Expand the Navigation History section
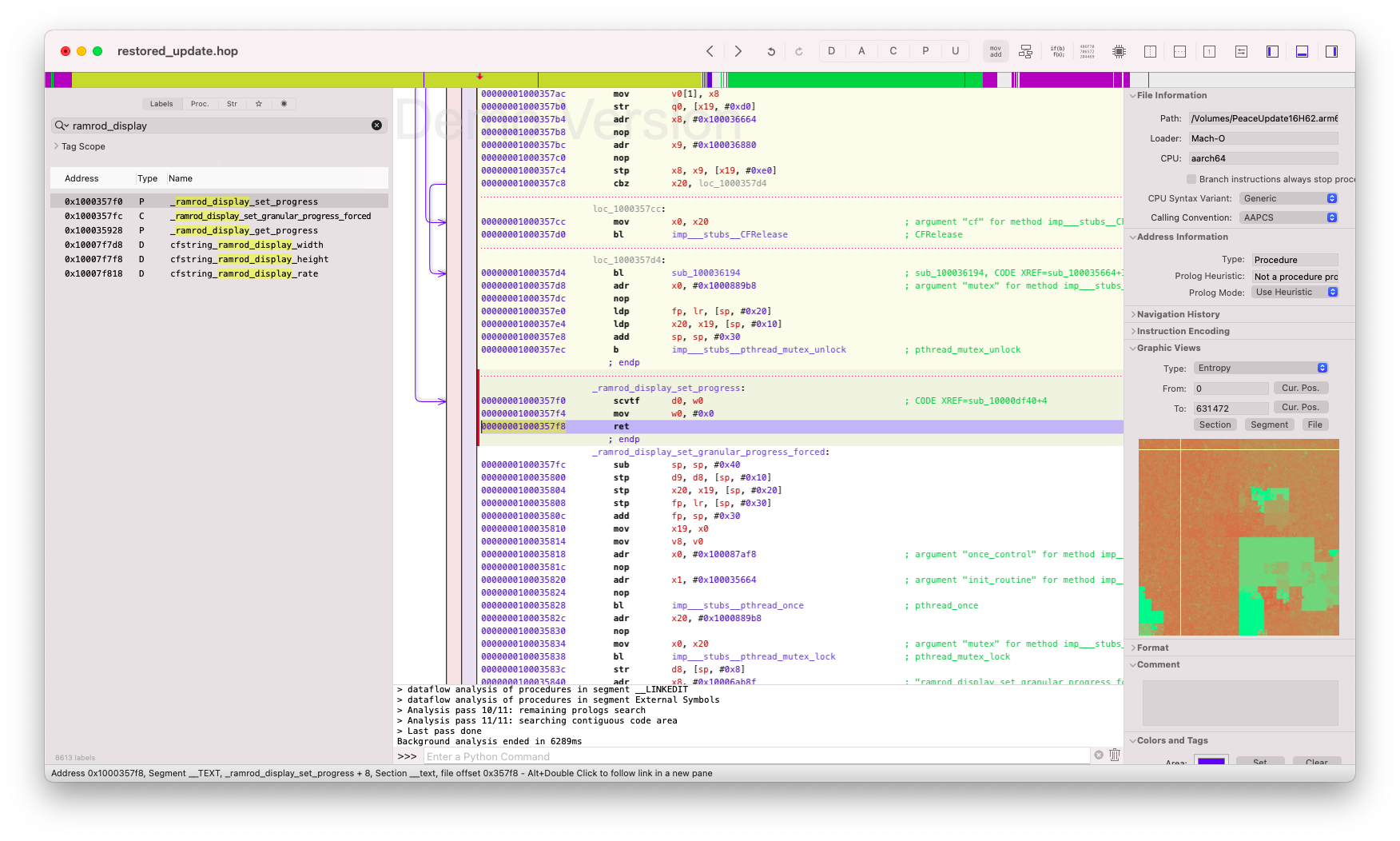 click(1175, 314)
